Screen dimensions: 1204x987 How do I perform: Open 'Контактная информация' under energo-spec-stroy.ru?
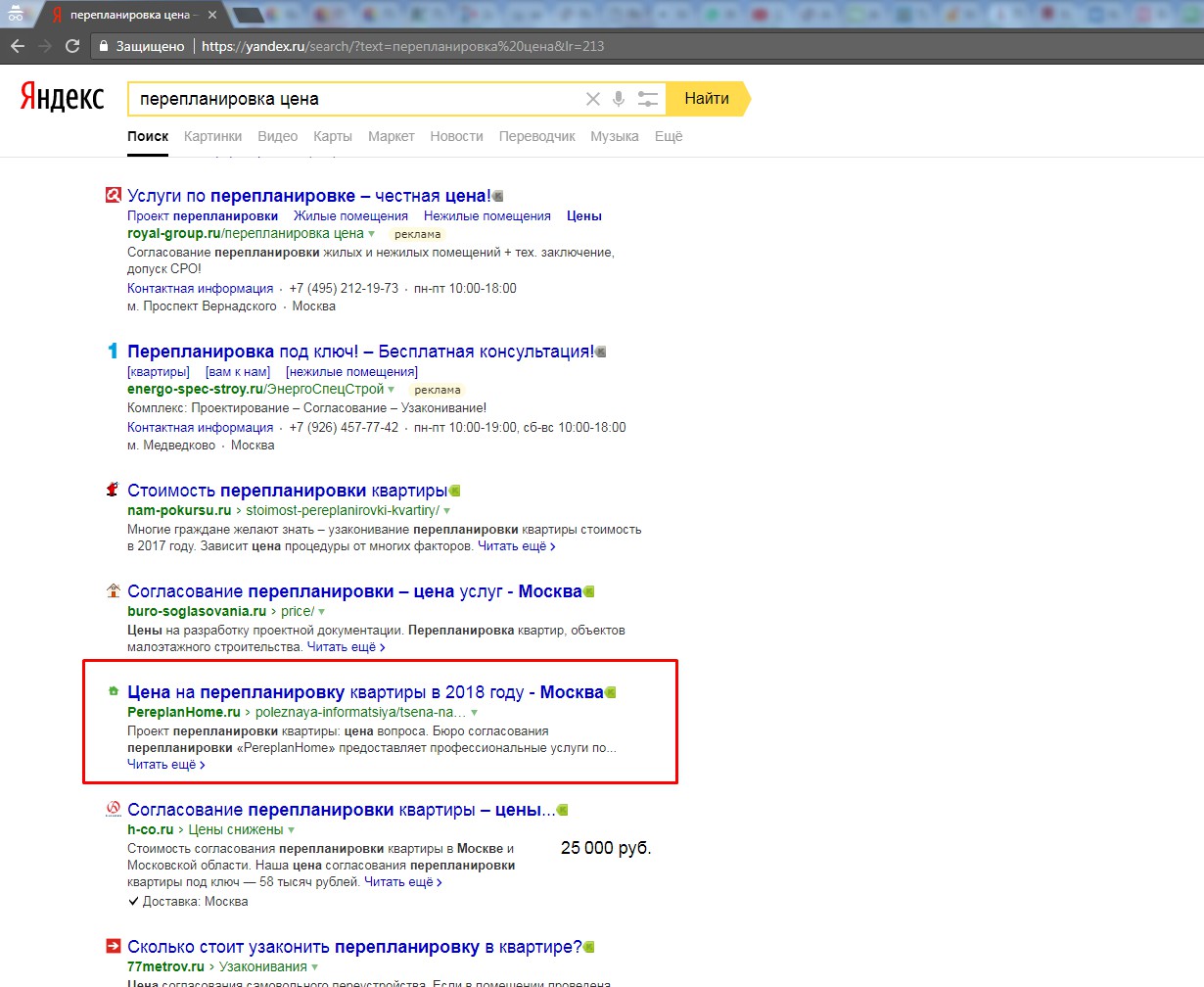[200, 427]
